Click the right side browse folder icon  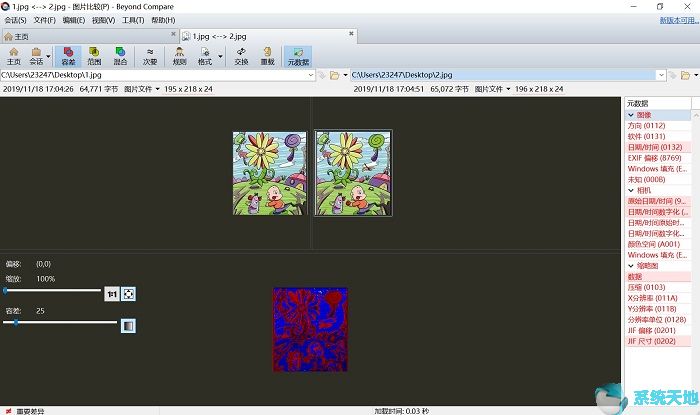coord(685,75)
